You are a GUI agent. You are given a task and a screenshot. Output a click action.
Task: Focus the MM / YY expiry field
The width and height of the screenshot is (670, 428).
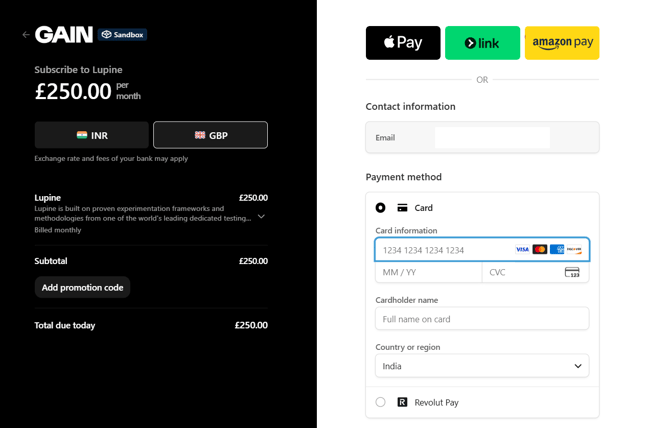[429, 273]
